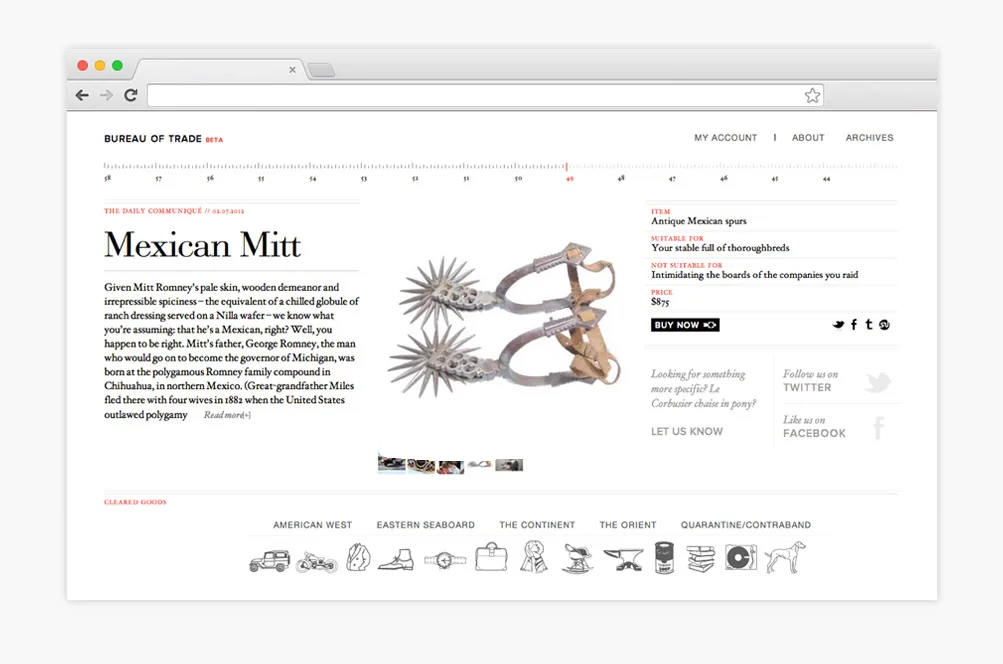Click the Buy Now button
Viewport: 1003px width, 664px height.
685,325
